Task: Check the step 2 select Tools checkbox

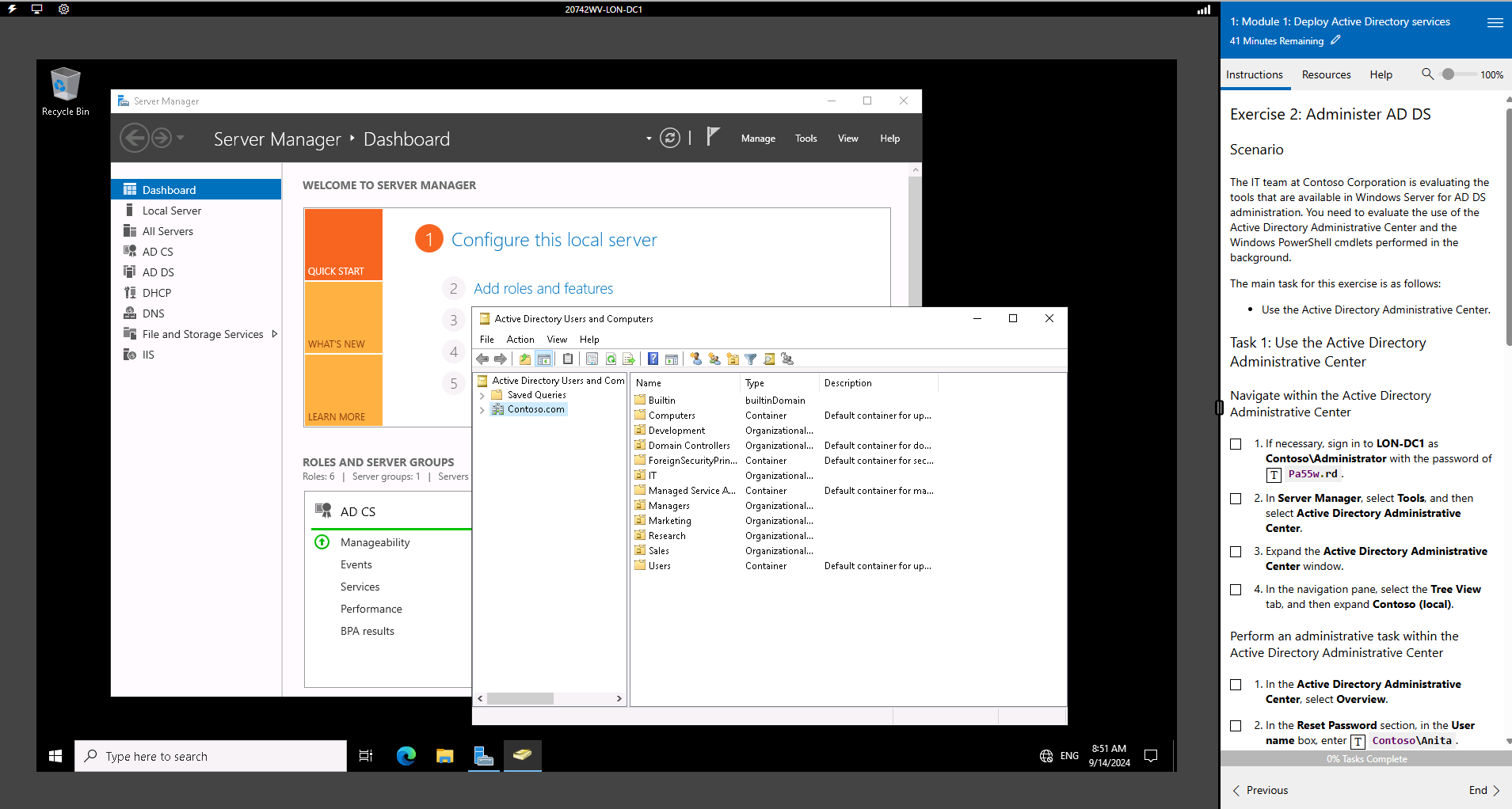Action: 1236,499
